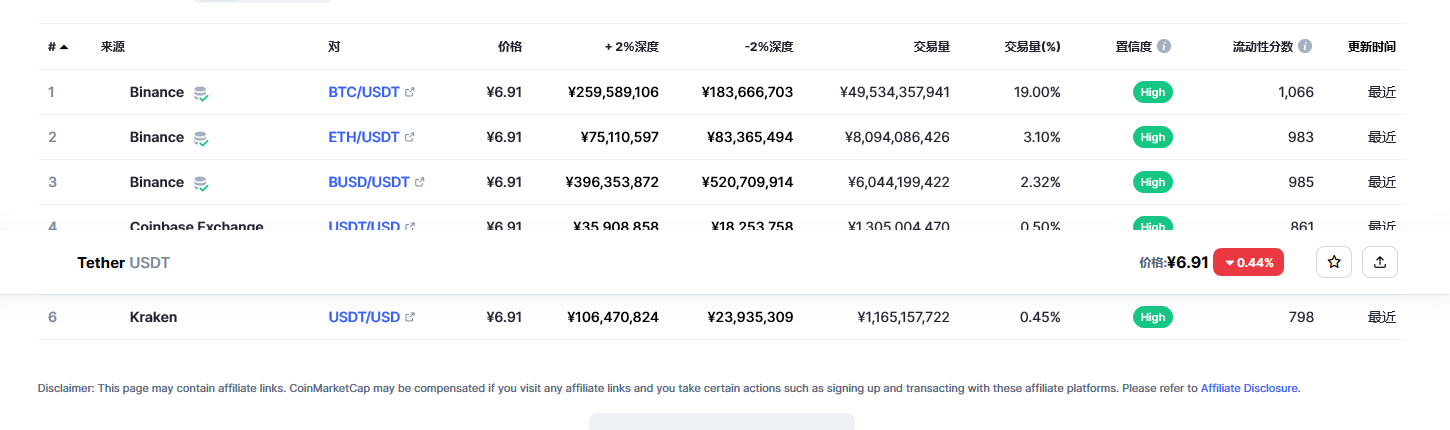Image resolution: width=1450 pixels, height=430 pixels.
Task: Click the red -0.44% price change badge
Action: 1248,262
